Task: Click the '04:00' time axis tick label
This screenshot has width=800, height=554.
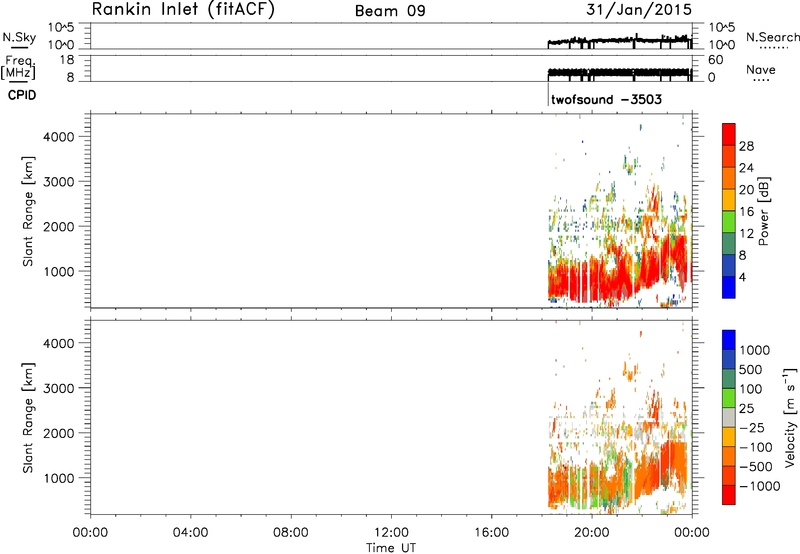Action: coord(190,533)
